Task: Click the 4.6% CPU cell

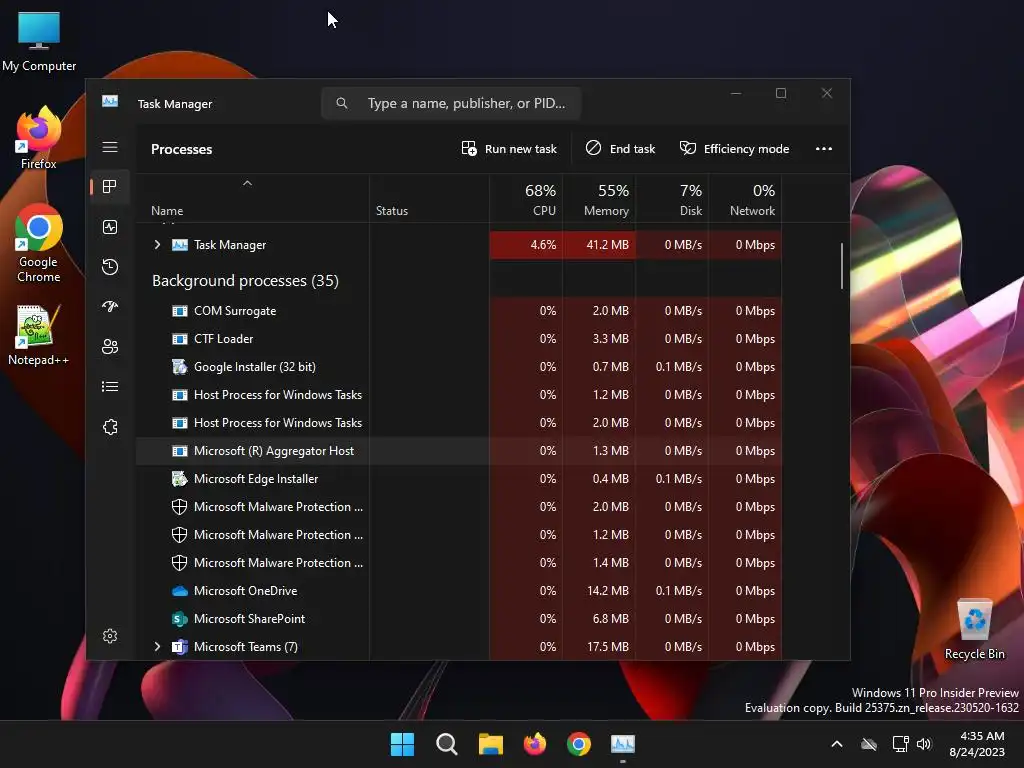Action: pos(526,245)
